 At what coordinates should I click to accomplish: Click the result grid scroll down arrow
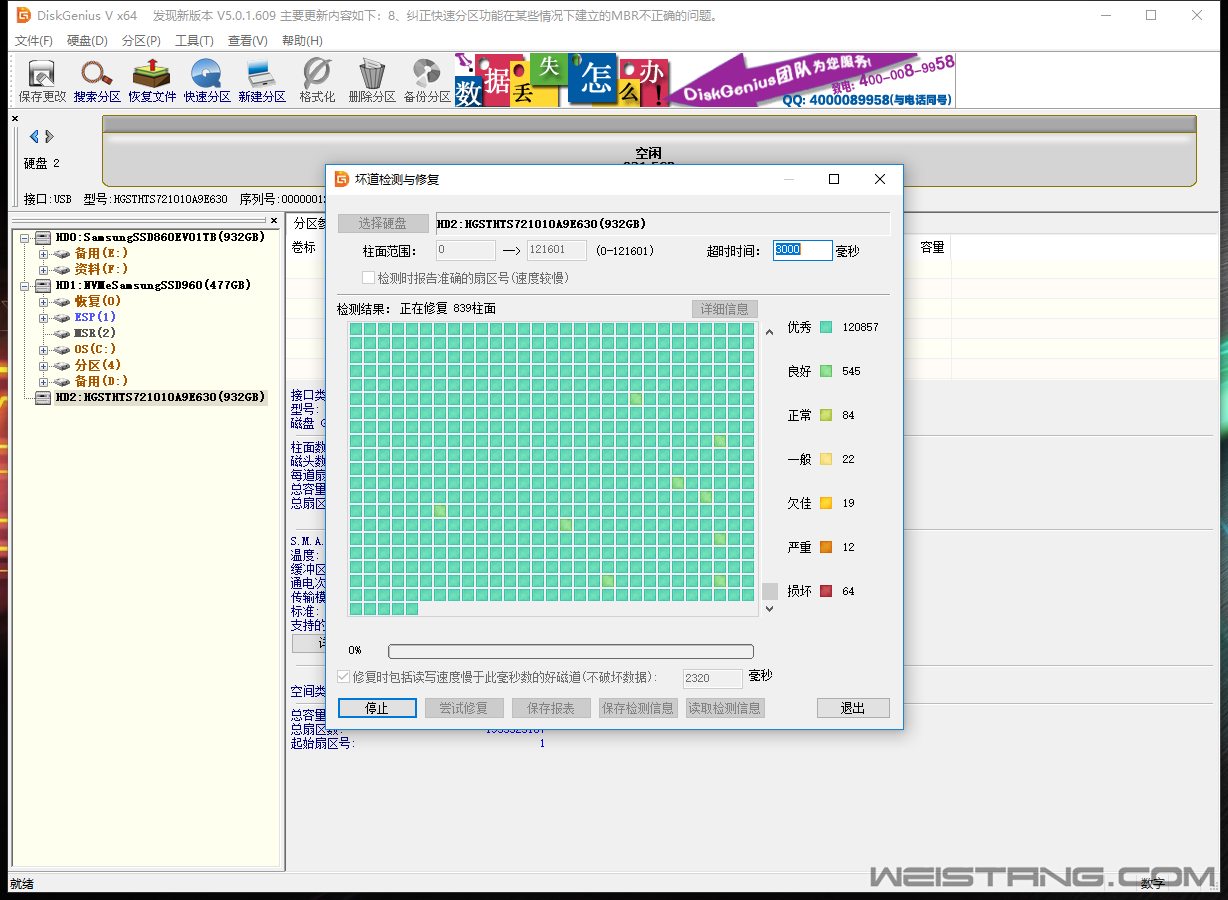(769, 608)
